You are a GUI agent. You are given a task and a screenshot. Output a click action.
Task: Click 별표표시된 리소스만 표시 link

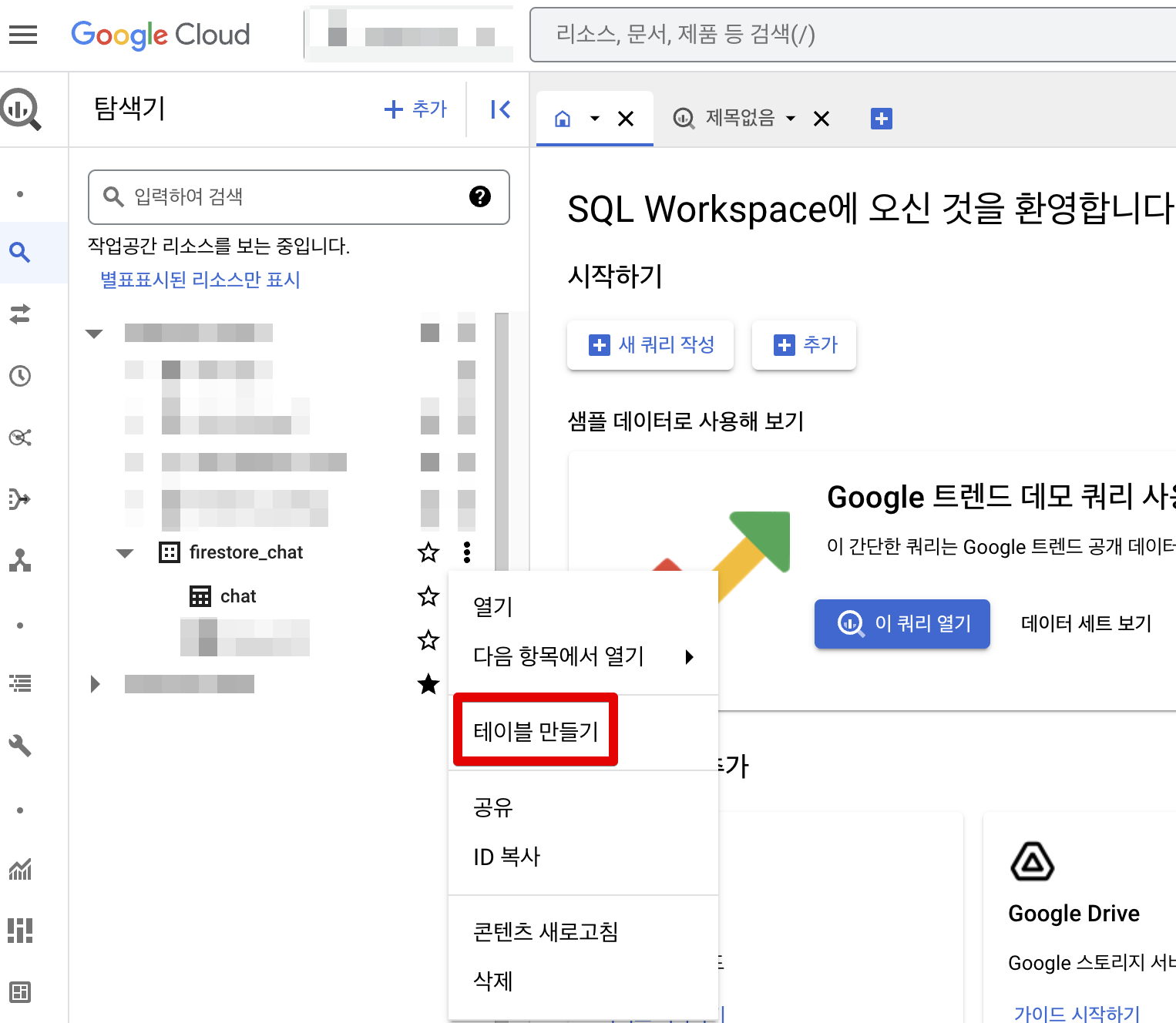pos(200,280)
